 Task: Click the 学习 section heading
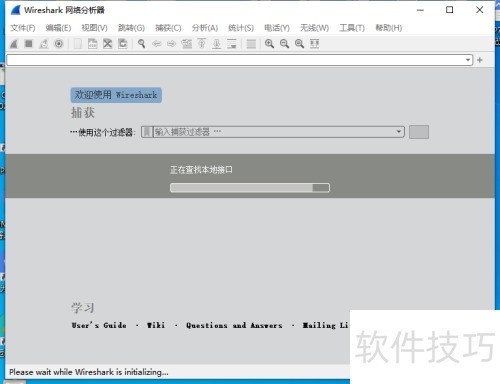82,308
